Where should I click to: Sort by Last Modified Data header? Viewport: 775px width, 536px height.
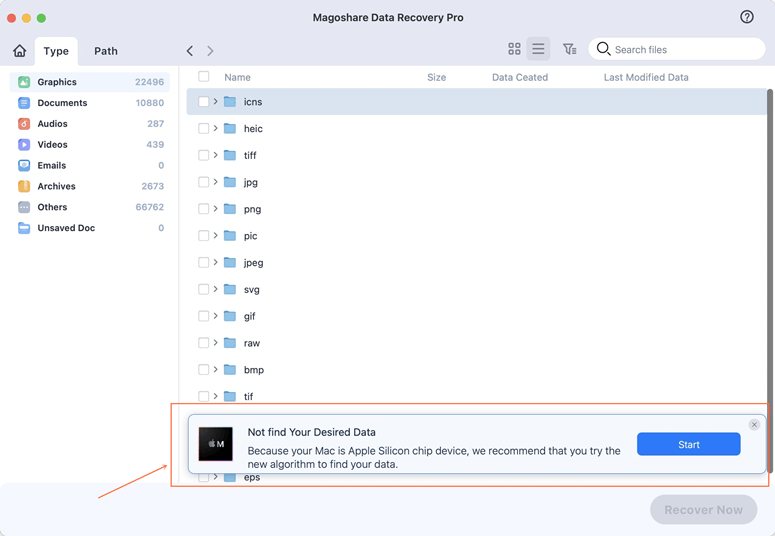(x=646, y=77)
